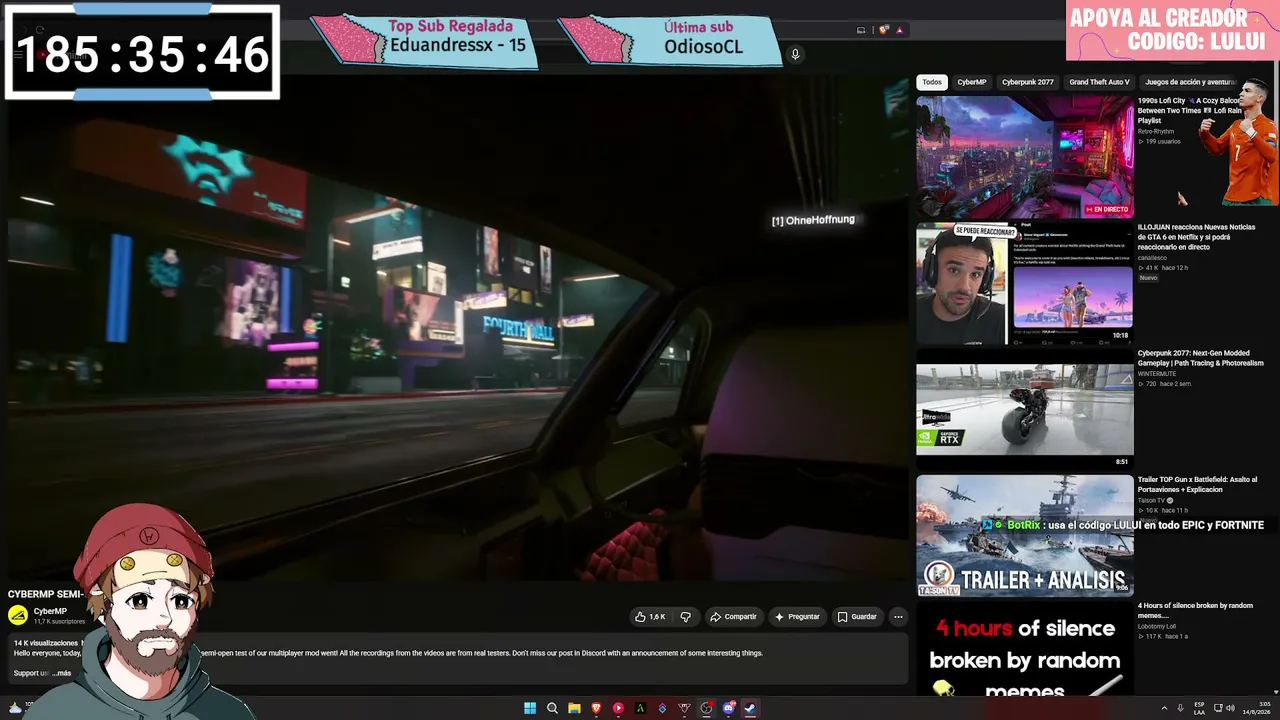The image size is (1280, 720).
Task: Open the Cyberpunk 2077 Next-Gen Modded thumbnail
Action: tap(1025, 410)
